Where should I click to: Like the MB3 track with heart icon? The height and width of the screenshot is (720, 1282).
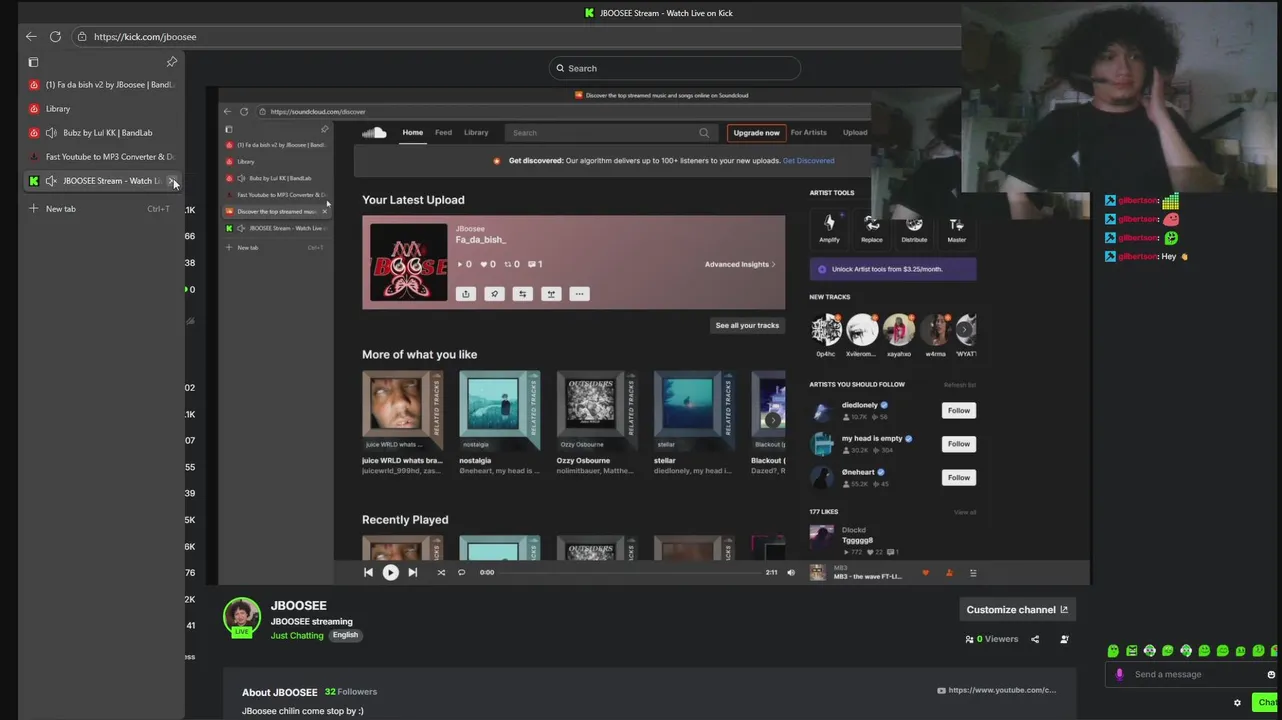(925, 573)
